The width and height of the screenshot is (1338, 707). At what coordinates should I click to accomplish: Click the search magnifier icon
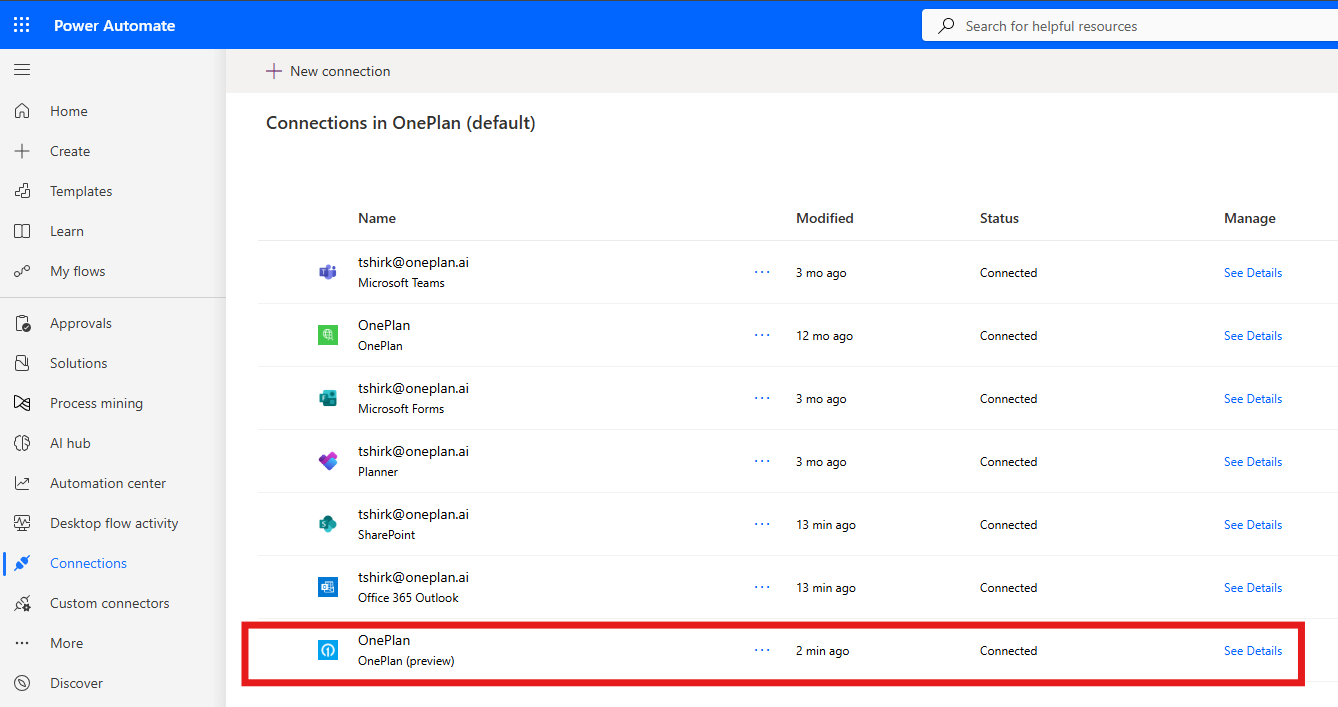pos(945,26)
